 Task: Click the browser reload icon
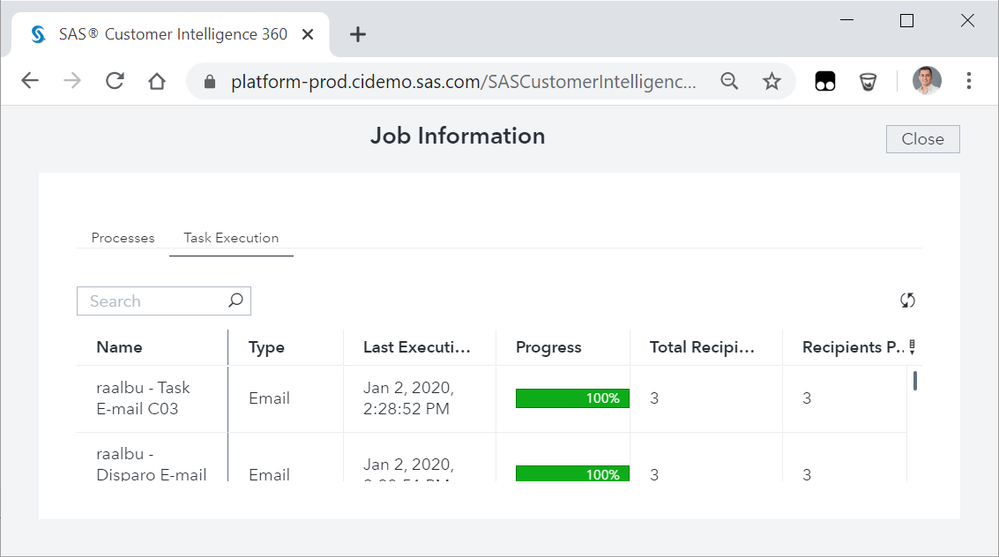115,82
